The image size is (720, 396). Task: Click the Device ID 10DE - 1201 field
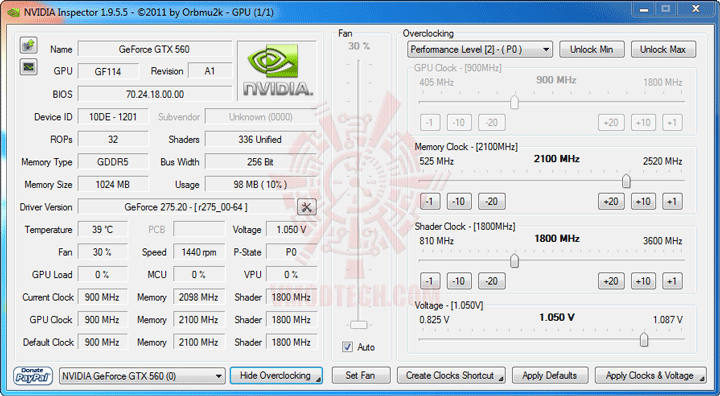(113, 117)
